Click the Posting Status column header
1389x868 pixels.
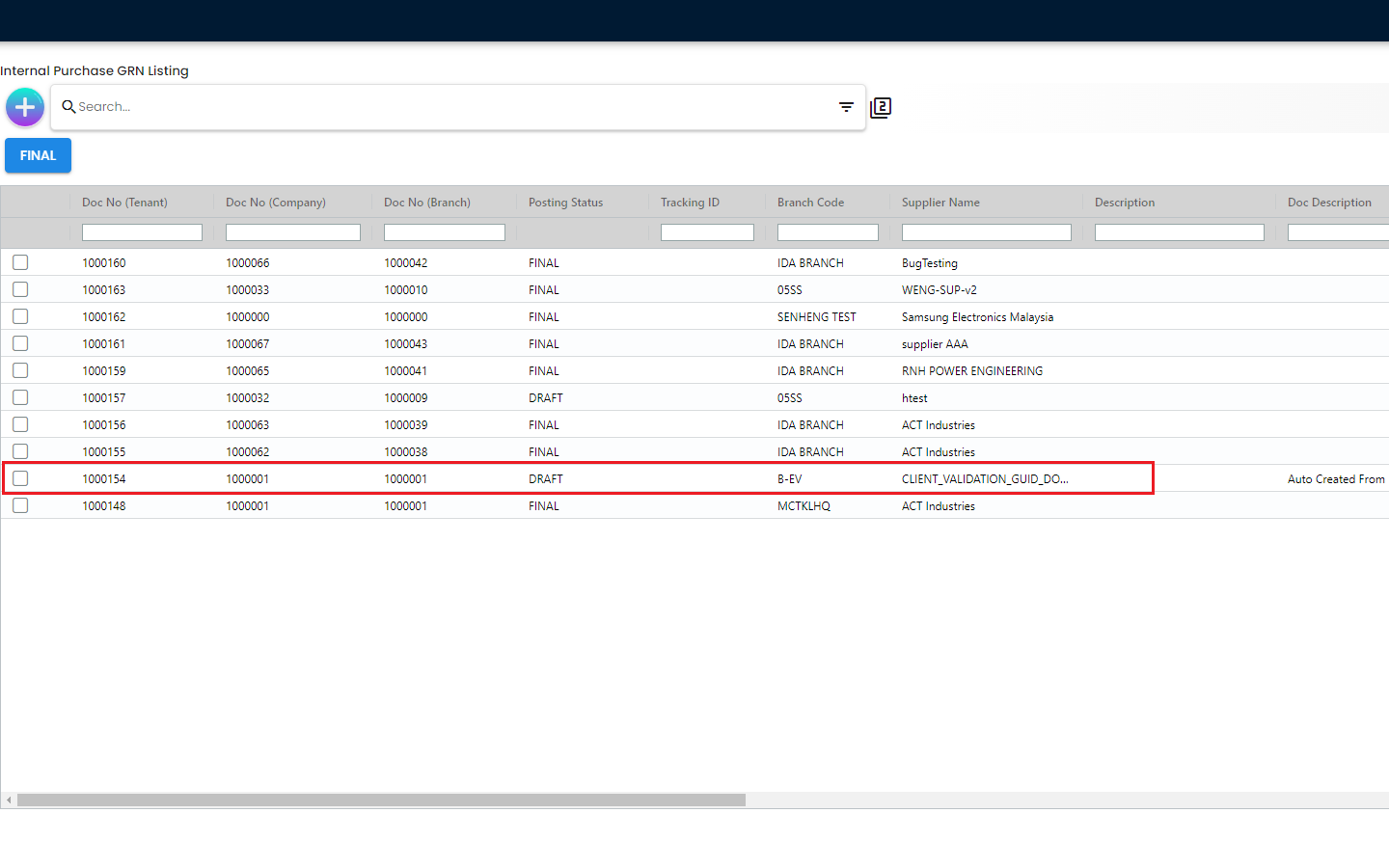pyautogui.click(x=565, y=203)
